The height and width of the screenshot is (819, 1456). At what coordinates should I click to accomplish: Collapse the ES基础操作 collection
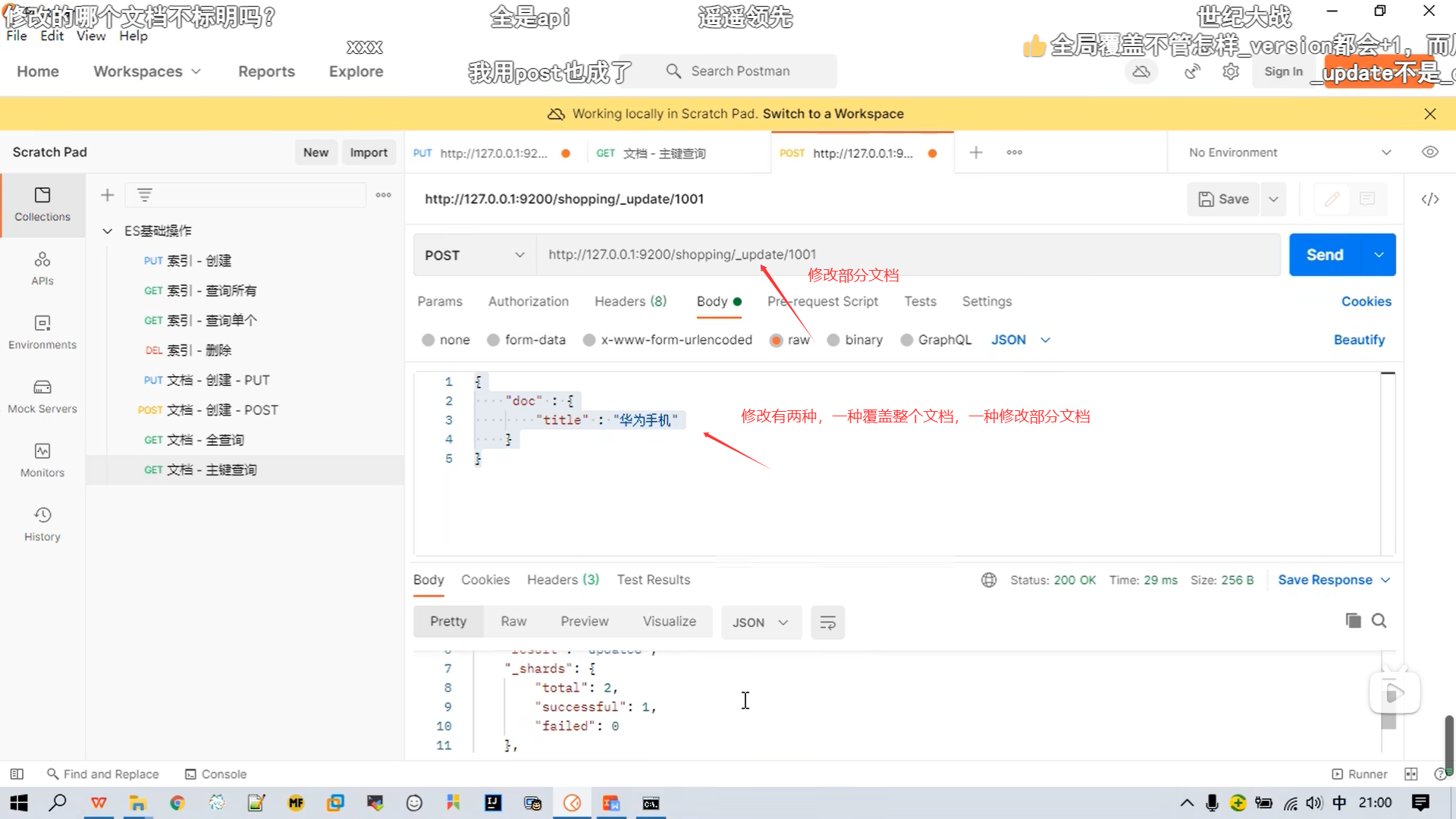click(108, 231)
